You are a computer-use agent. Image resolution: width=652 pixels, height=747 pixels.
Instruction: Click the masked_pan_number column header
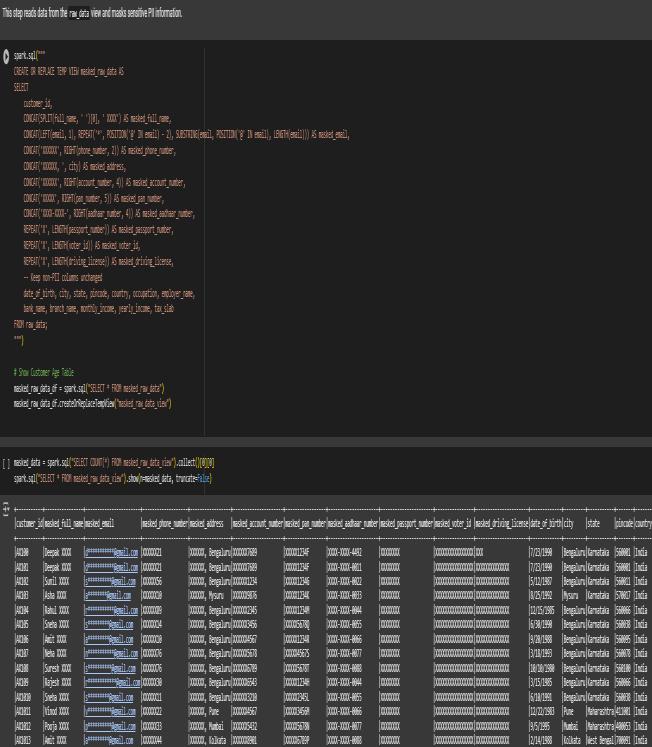click(x=305, y=524)
